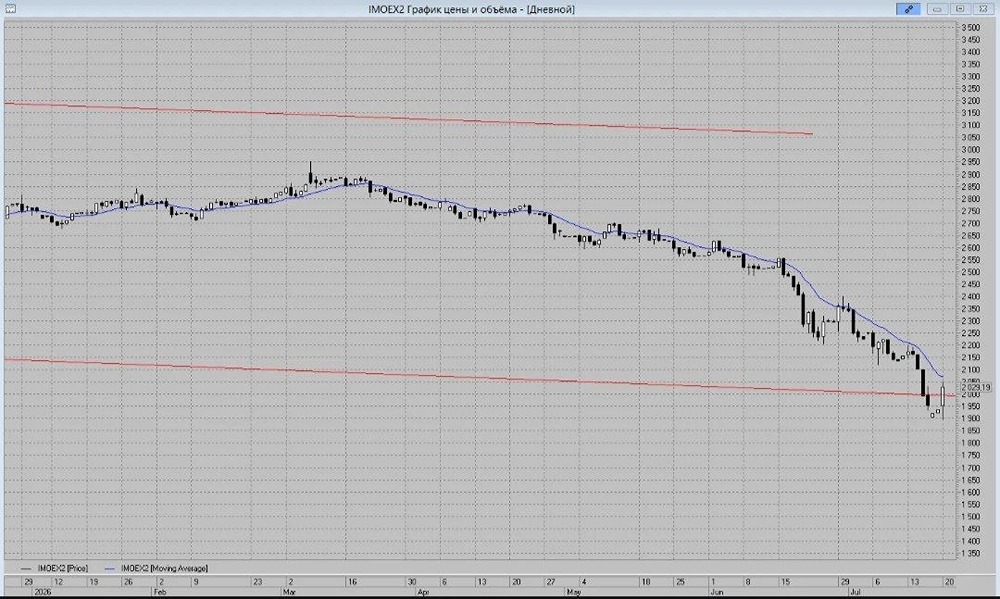Open the chart window menu icon
The height and width of the screenshot is (599, 1000).
[10, 9]
